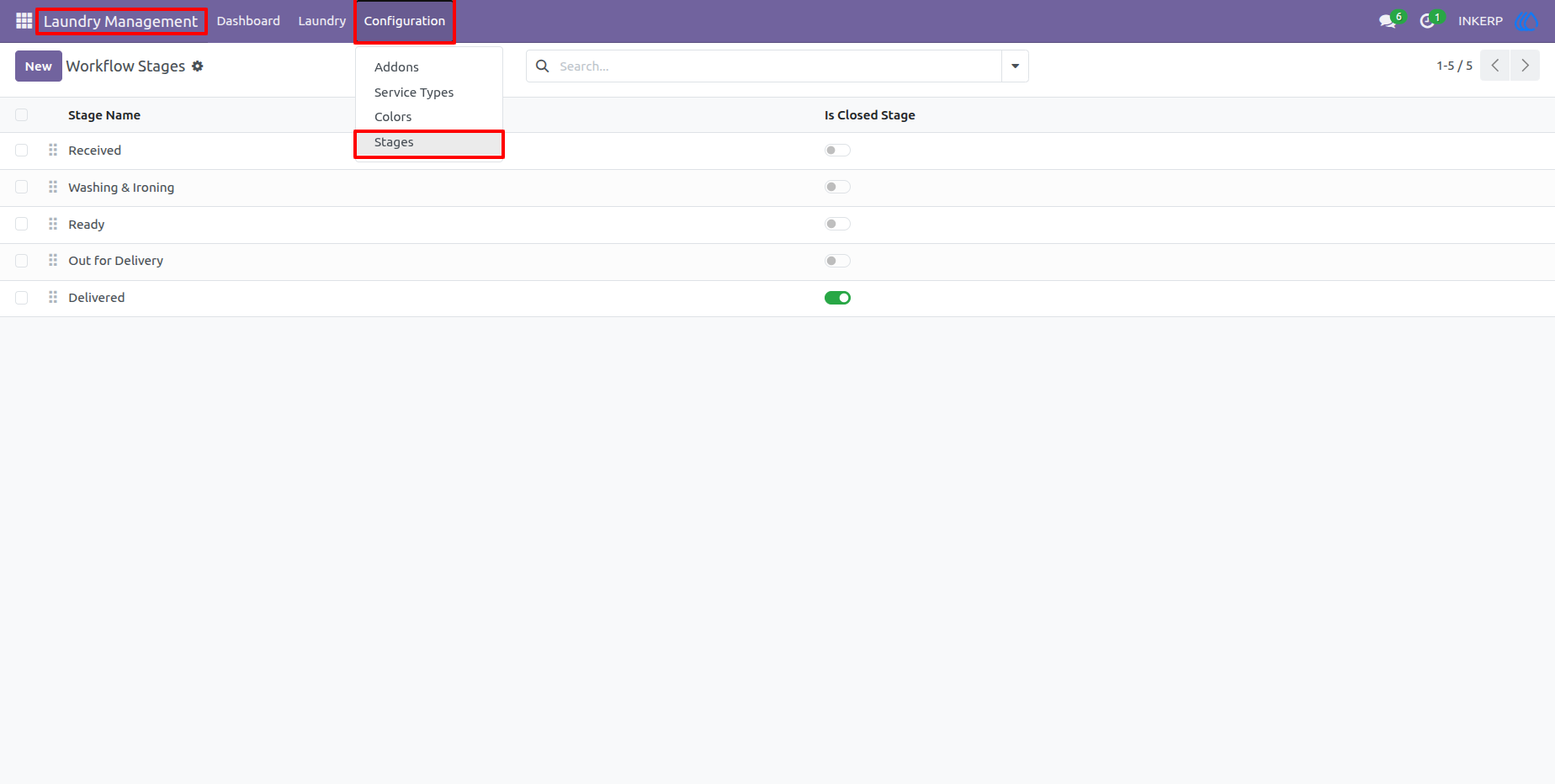Screen dimensions: 1555x784
Task: Tick the checkbox for Washing & Ironing
Action: (22, 187)
